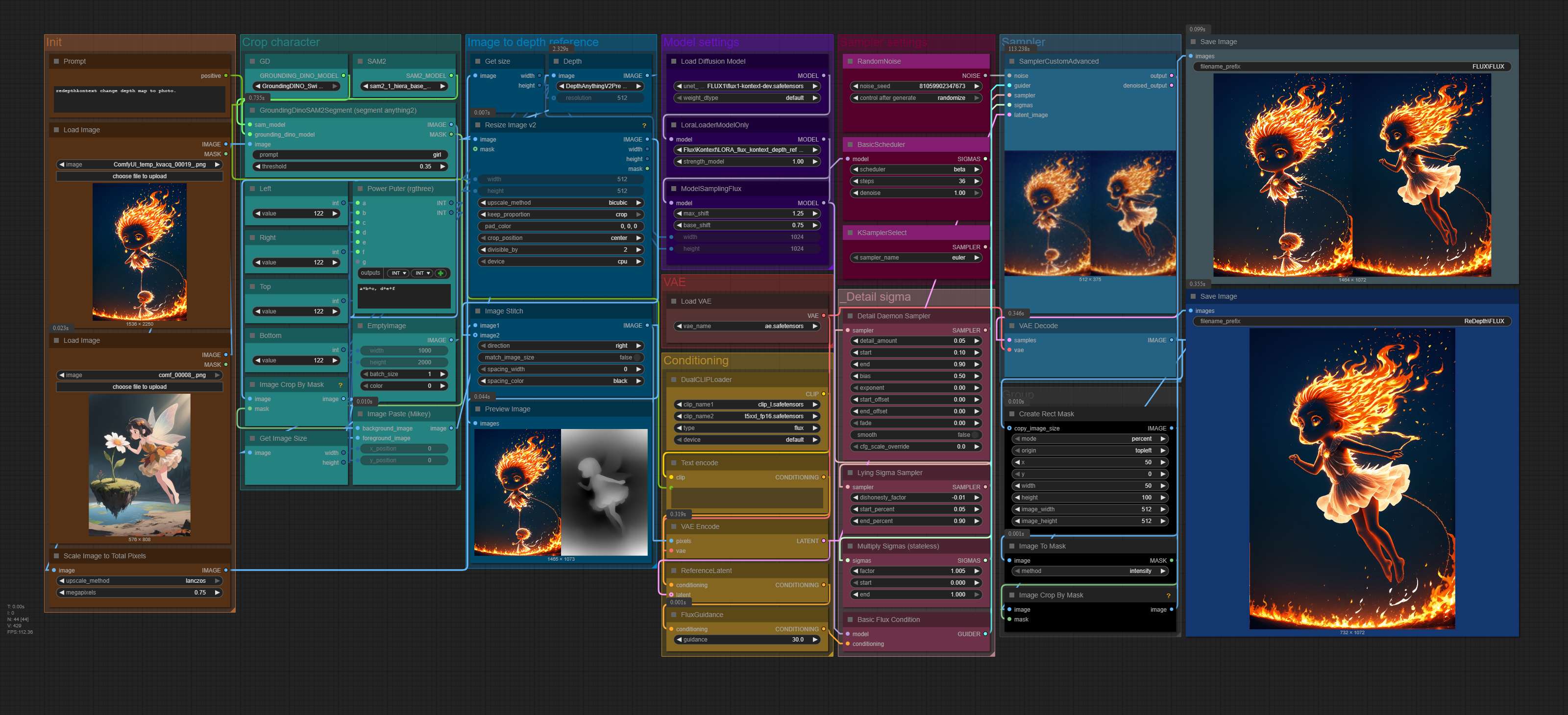The image size is (1568, 715).
Task: Collapse the Load Diffusion Model node square
Action: pyautogui.click(x=674, y=61)
